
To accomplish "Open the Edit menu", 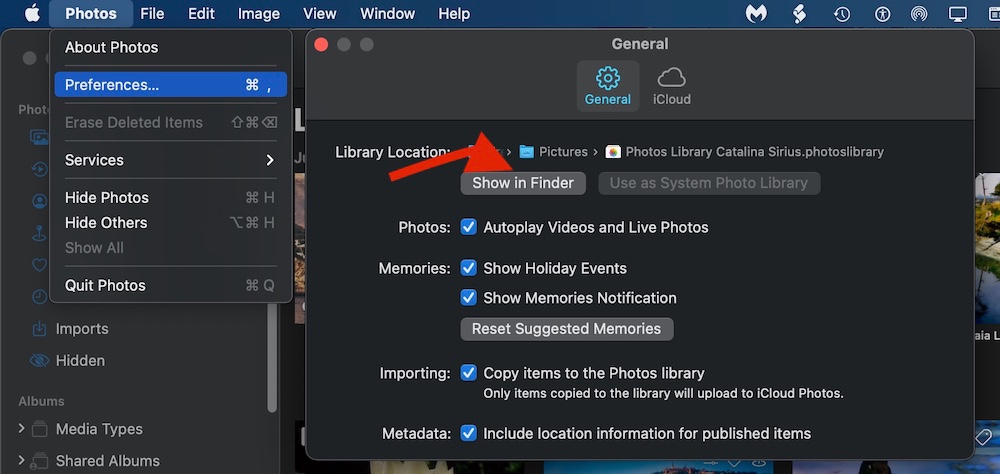I will 201,13.
